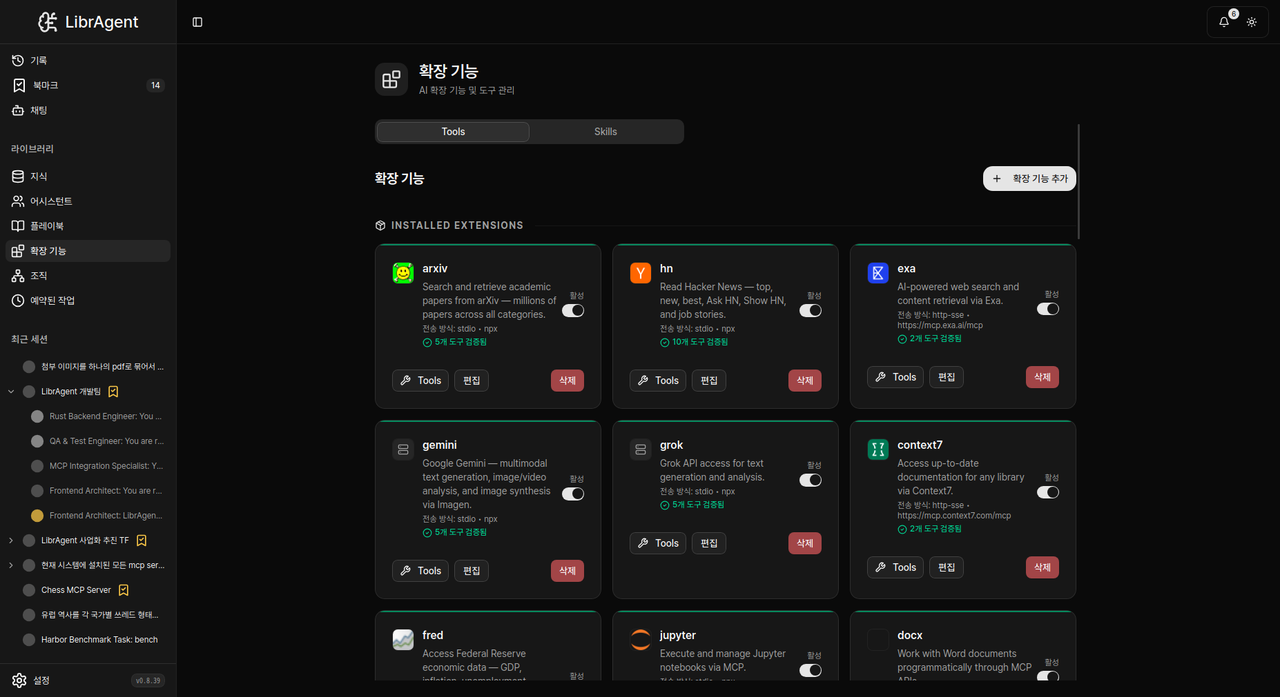This screenshot has width=1280, height=697.
Task: Click 삭제 for exa extension
Action: click(x=1042, y=377)
